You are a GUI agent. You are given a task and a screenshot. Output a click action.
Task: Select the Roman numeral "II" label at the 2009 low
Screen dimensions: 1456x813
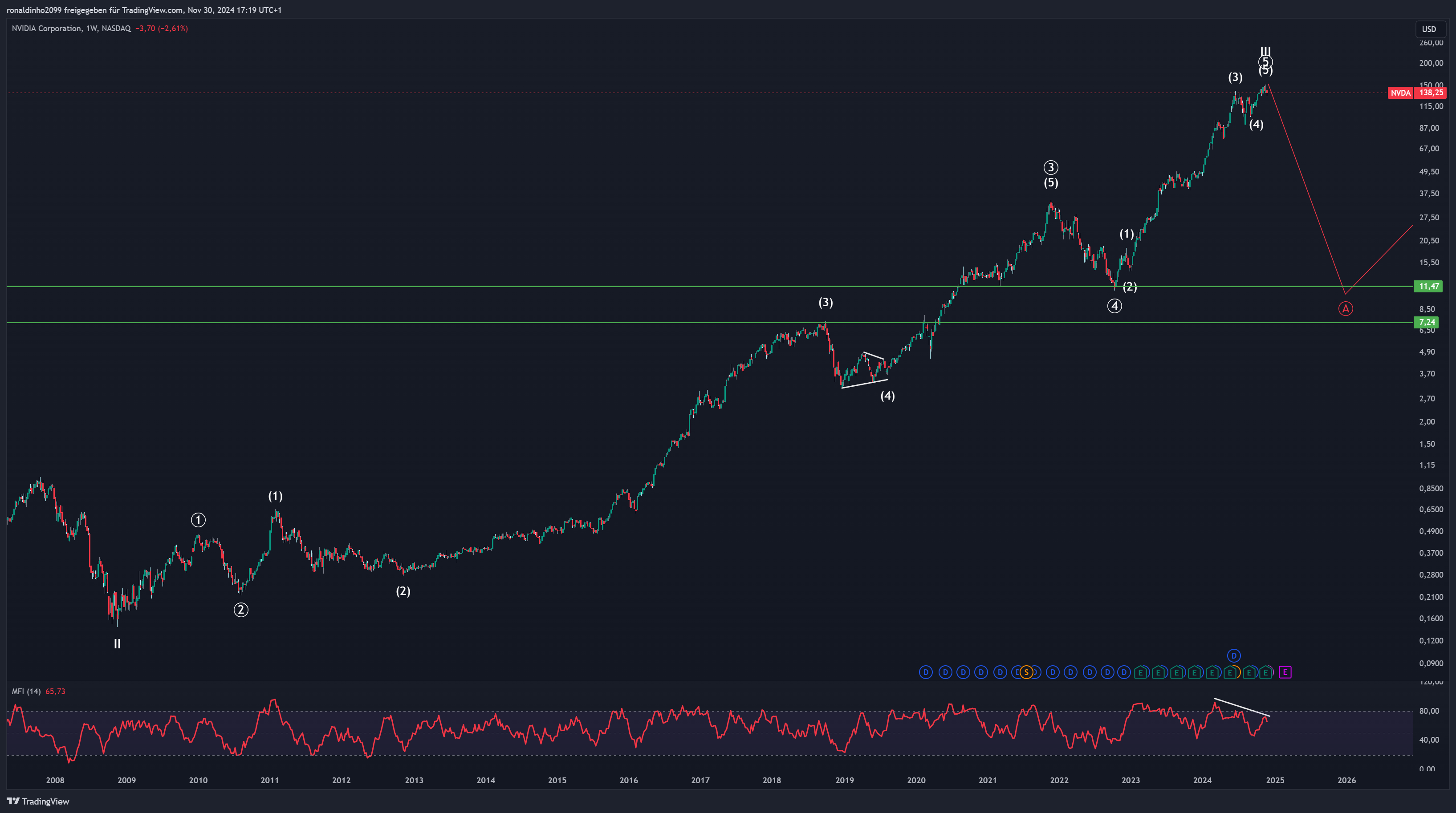(x=118, y=643)
